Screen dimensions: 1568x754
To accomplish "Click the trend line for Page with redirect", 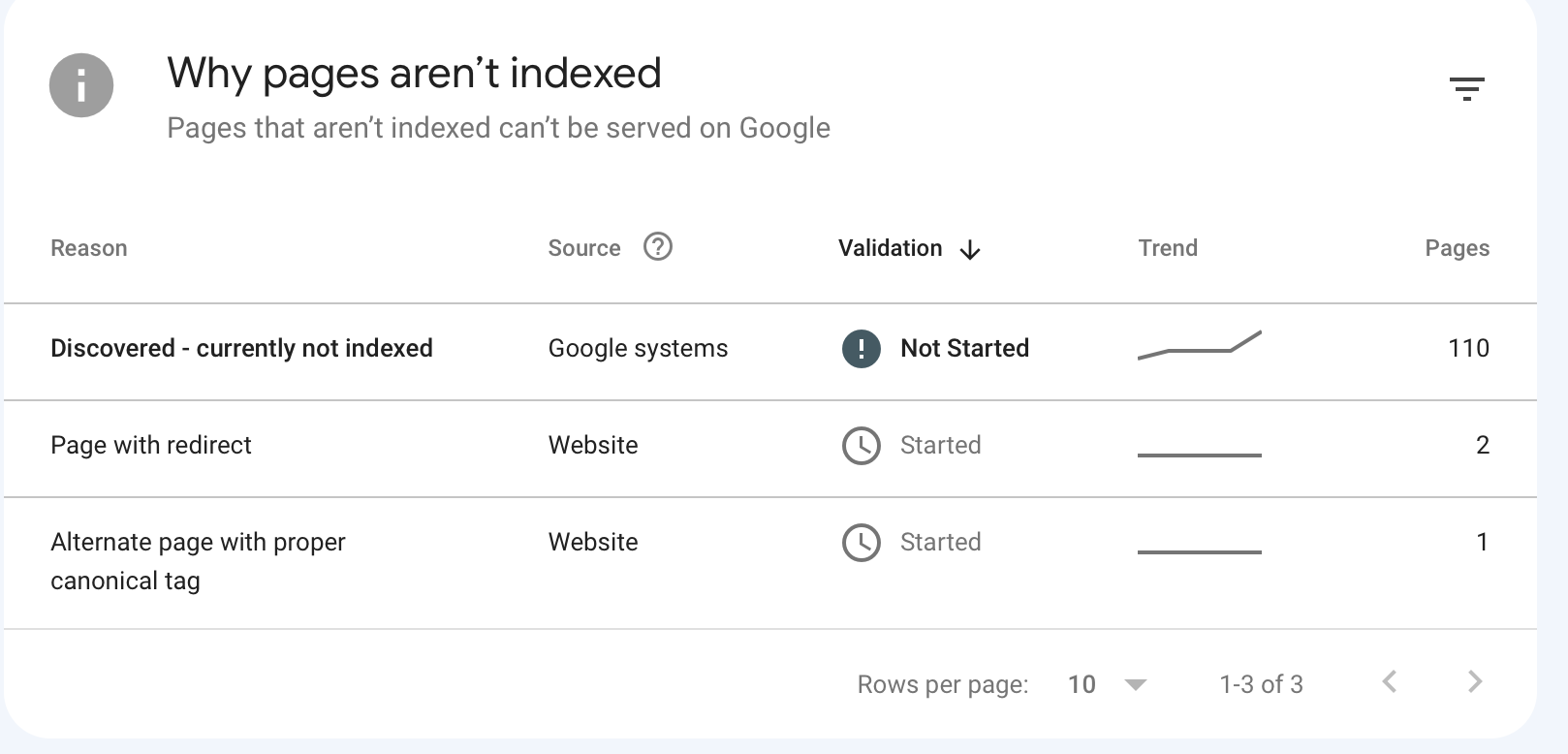I will (x=1200, y=454).
